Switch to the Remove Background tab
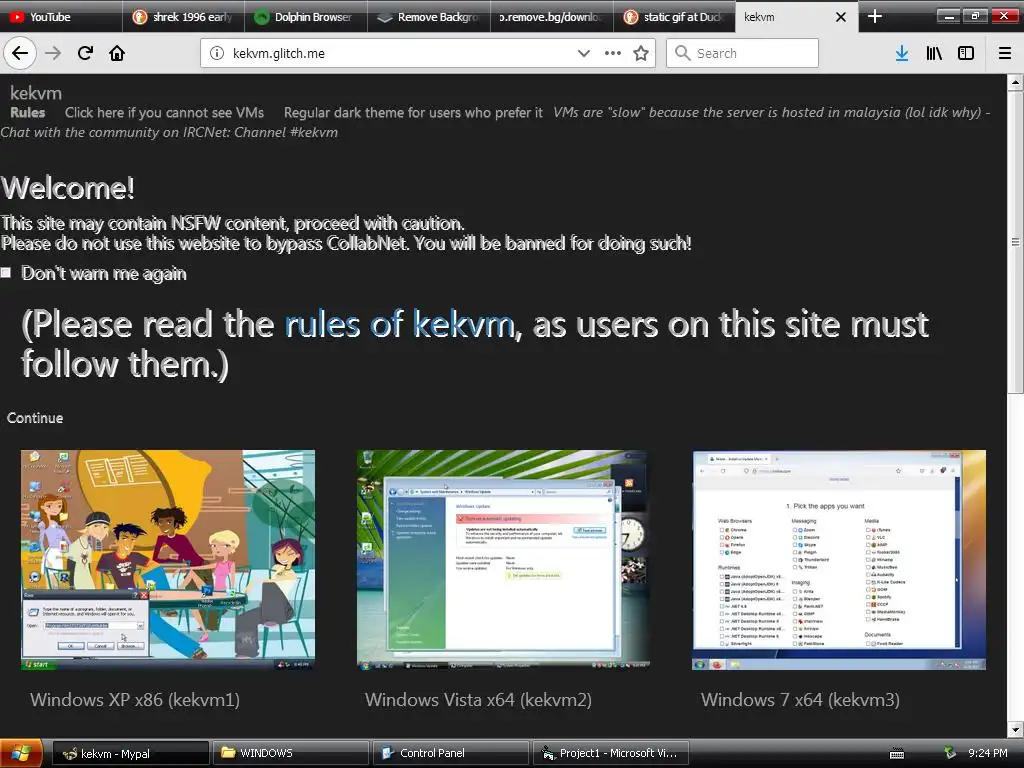 (428, 16)
